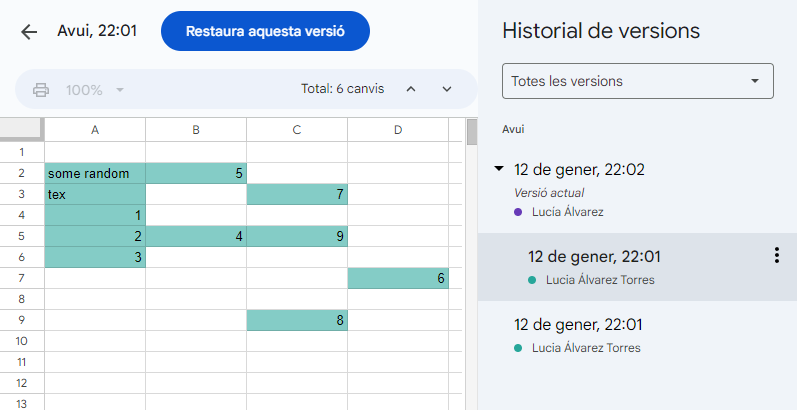Open the 100% zoom dropdown
The width and height of the screenshot is (797, 410).
(94, 90)
